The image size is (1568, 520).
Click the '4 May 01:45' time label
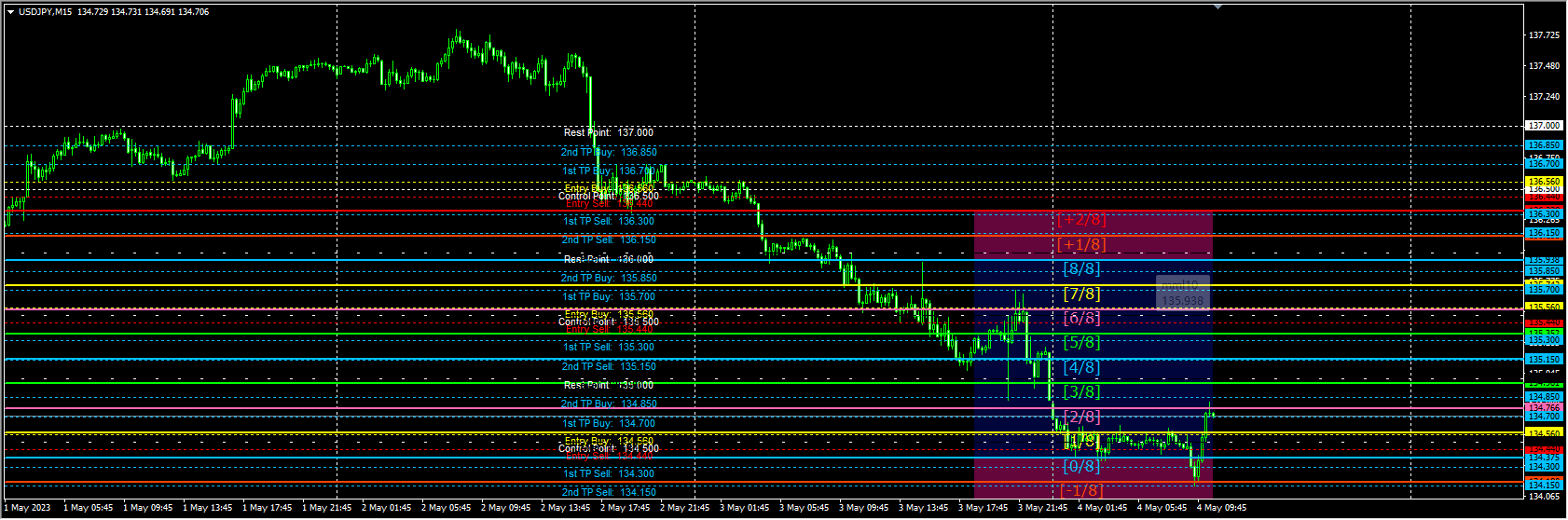point(1102,509)
